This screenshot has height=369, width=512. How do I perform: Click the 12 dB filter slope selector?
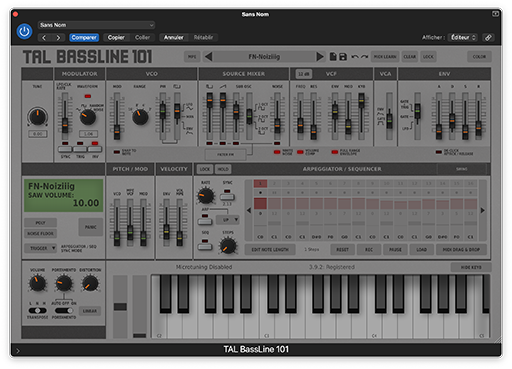pos(304,74)
